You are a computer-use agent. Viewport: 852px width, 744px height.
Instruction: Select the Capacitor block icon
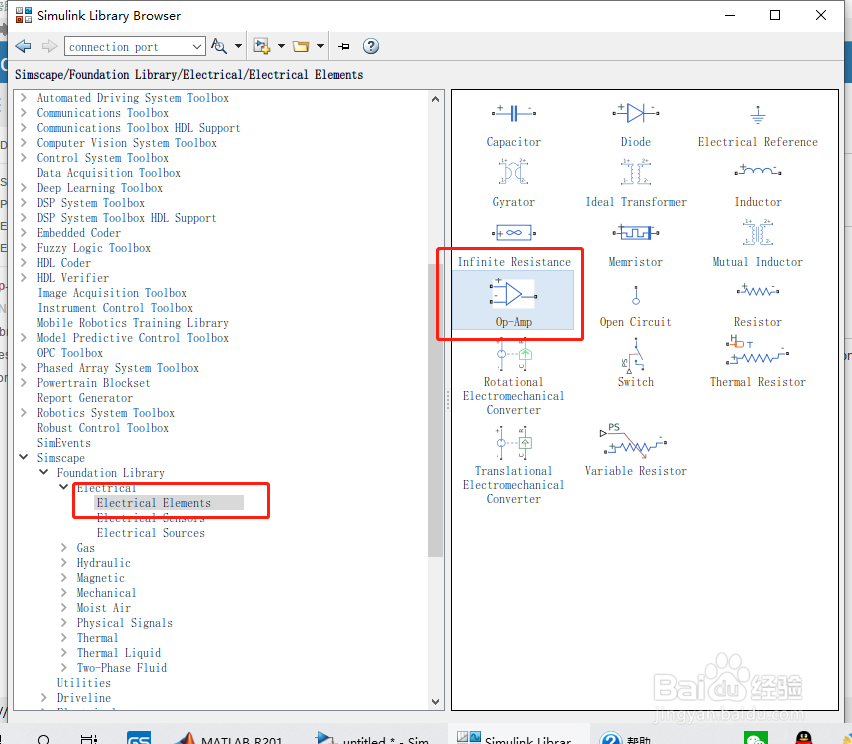pyautogui.click(x=513, y=113)
